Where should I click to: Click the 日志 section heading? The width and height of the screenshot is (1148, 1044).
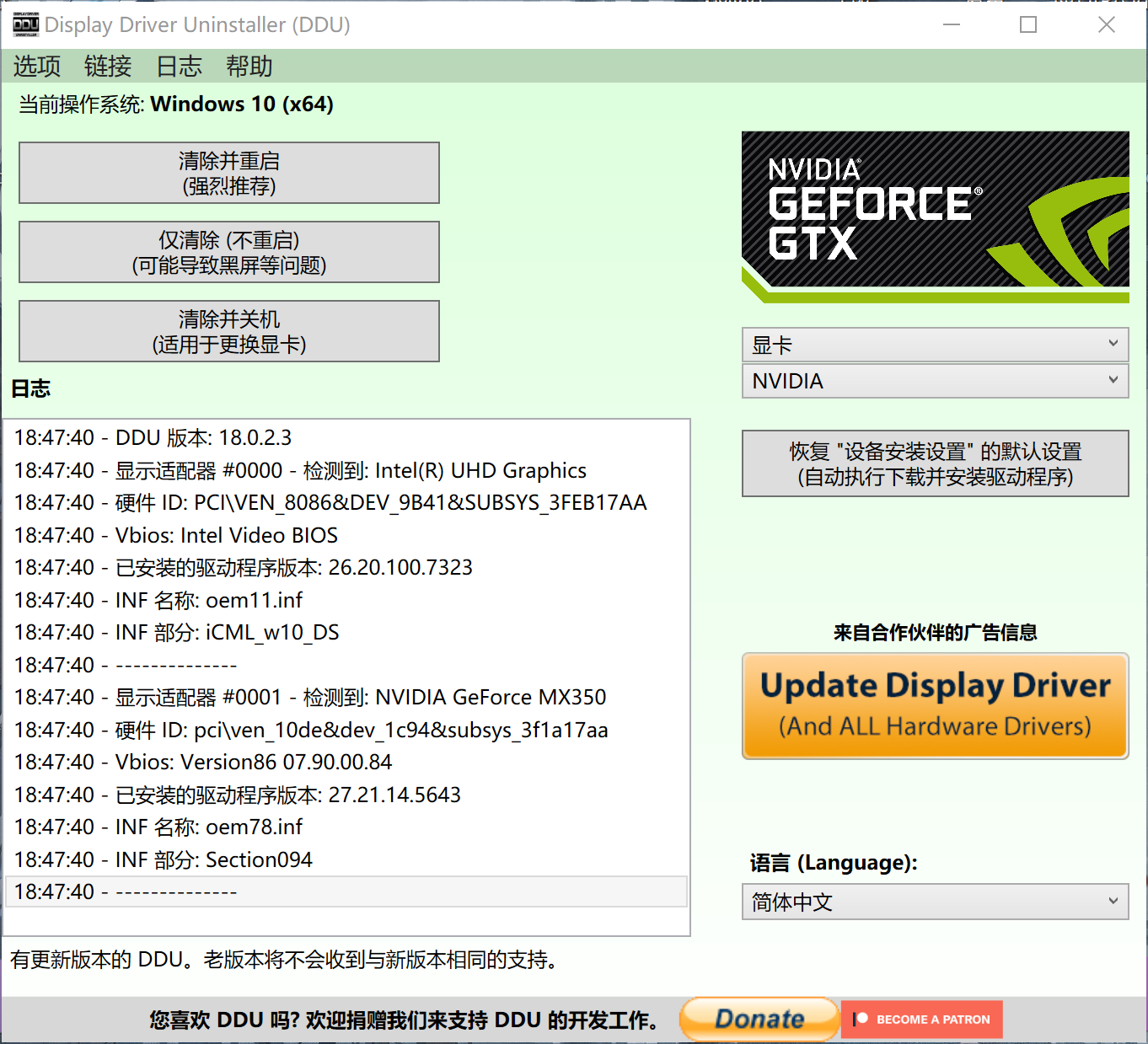[31, 388]
